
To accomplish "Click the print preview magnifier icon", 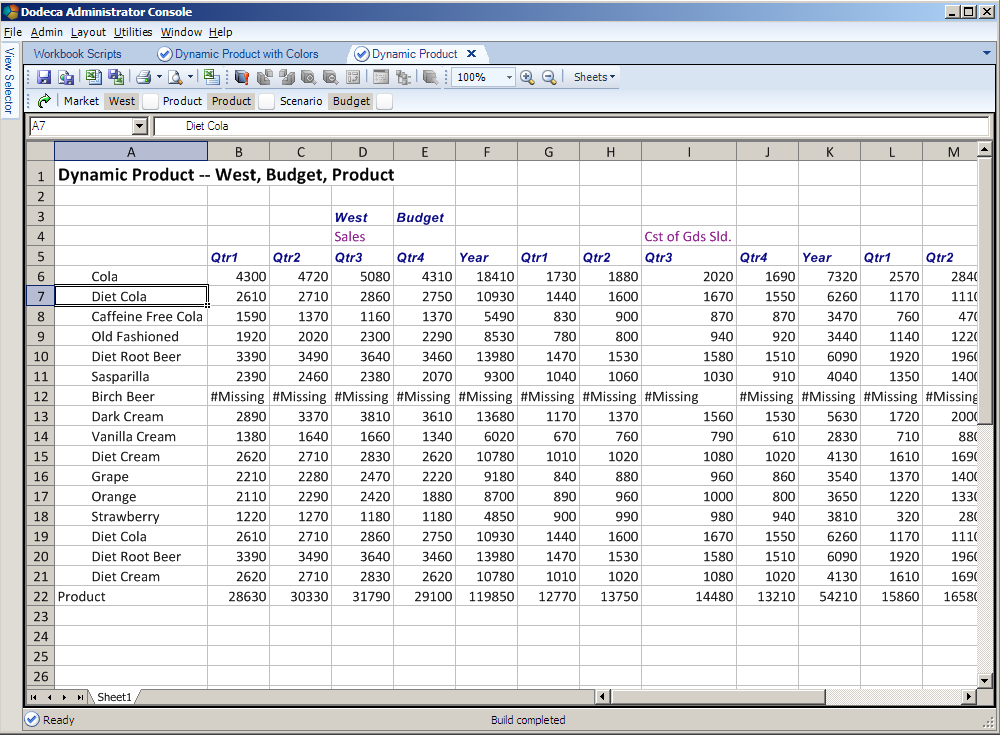I will click(x=175, y=77).
